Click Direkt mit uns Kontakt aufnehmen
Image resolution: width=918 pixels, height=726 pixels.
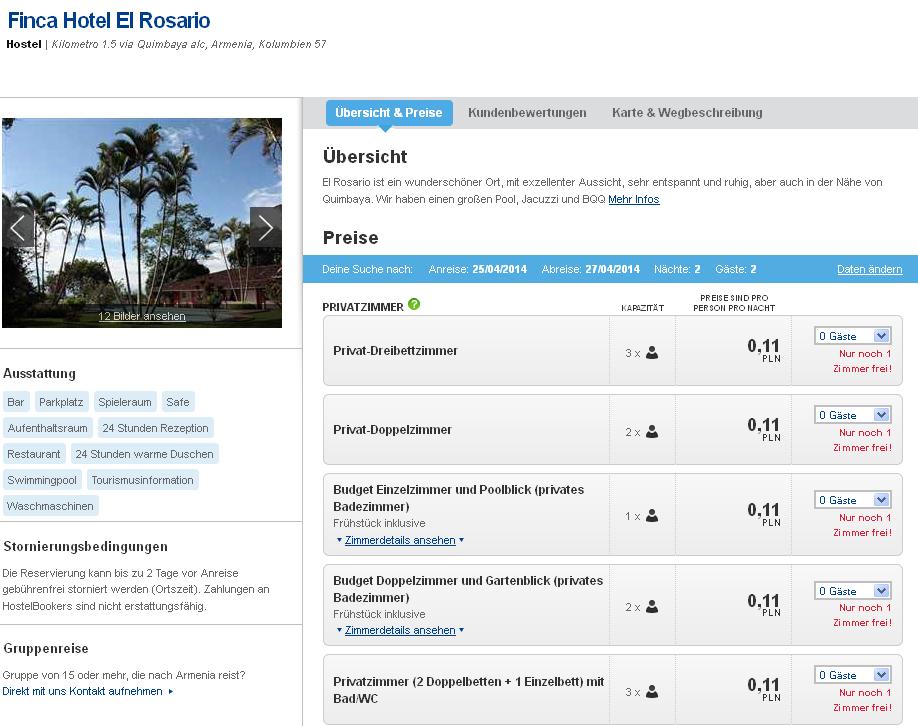[88, 691]
